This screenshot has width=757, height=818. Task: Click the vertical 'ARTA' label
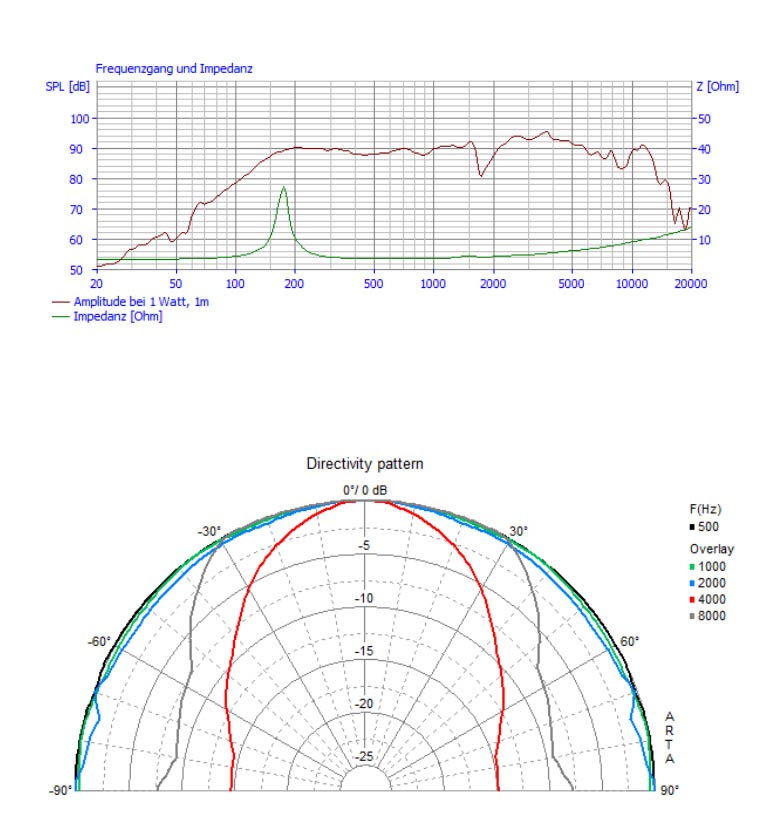click(x=670, y=738)
